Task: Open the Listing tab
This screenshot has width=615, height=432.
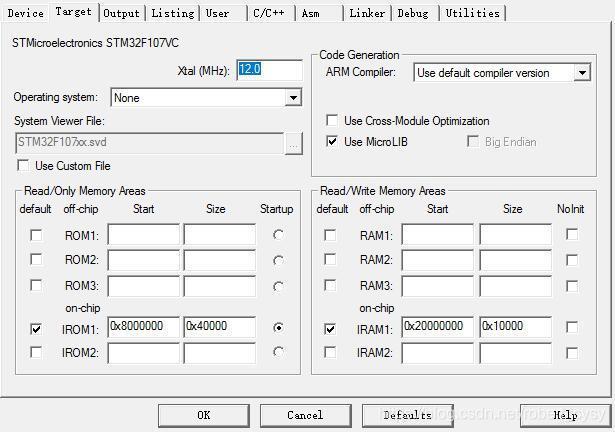Action: [173, 13]
